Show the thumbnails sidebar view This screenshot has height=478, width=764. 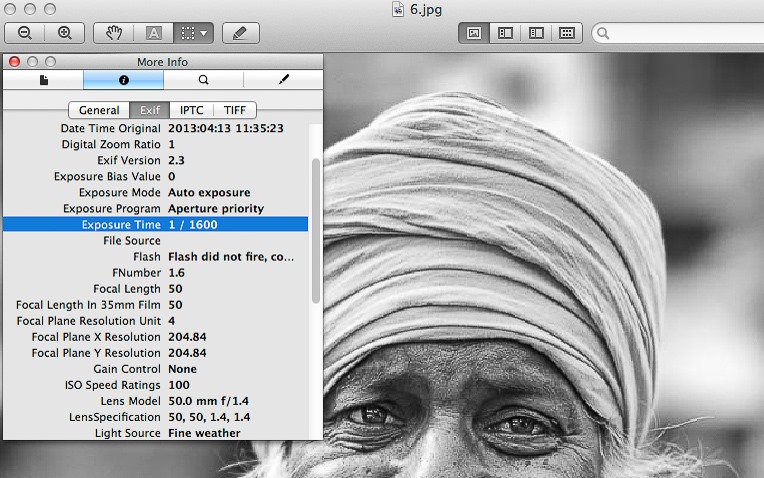pos(505,33)
